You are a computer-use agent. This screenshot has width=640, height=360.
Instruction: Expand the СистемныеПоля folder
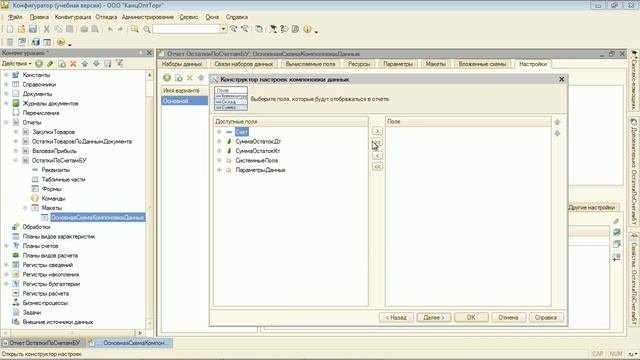coord(219,160)
